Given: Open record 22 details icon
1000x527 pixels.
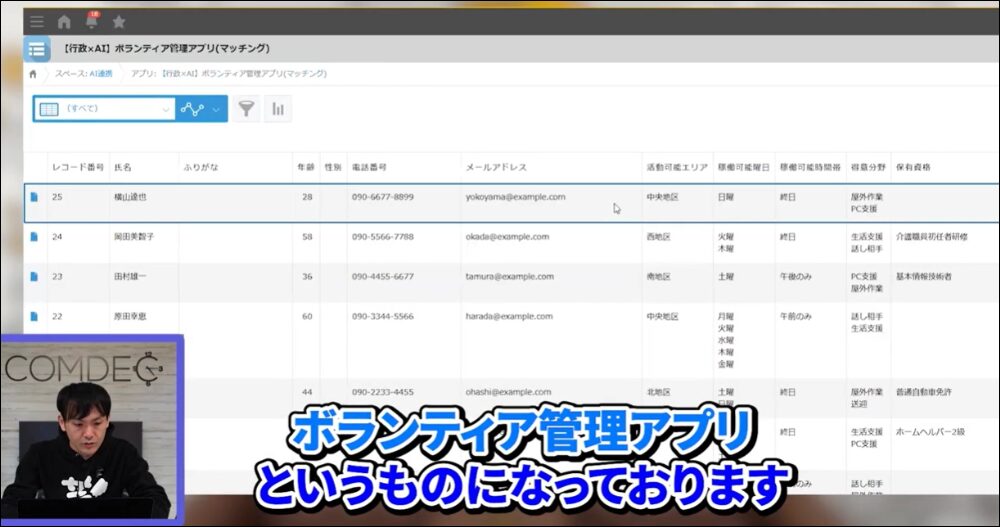Looking at the screenshot, I should [x=34, y=316].
